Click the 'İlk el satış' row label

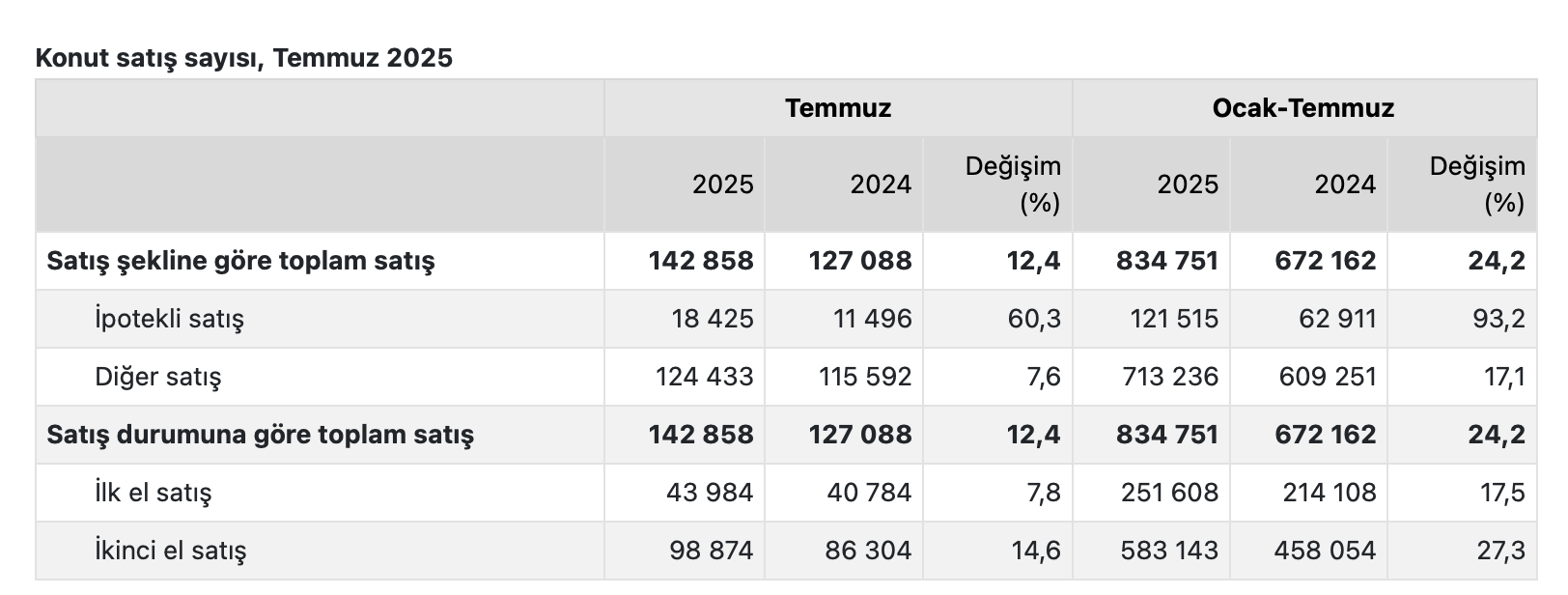pyautogui.click(x=153, y=493)
